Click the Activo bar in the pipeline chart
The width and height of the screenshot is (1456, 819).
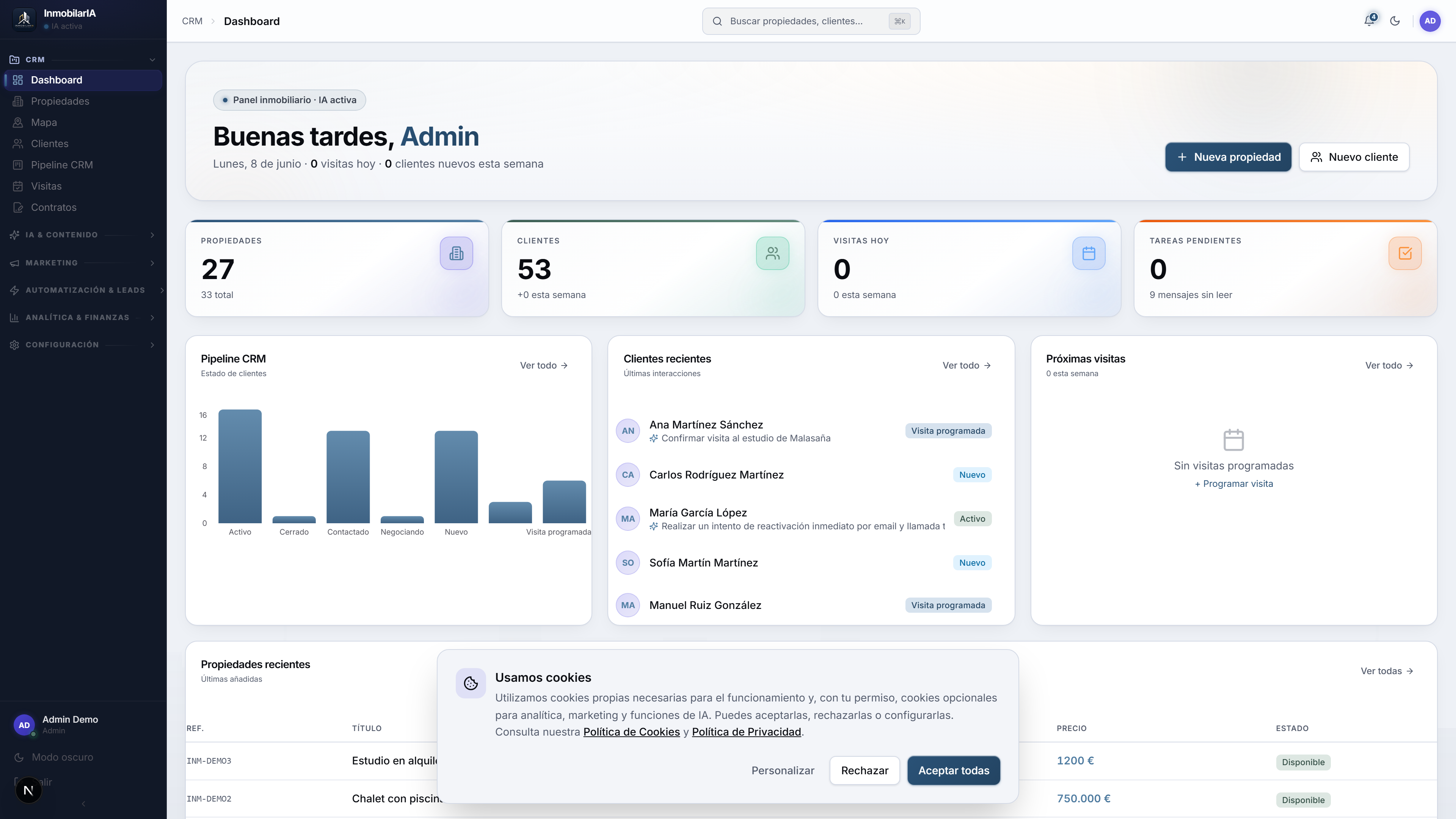240,466
